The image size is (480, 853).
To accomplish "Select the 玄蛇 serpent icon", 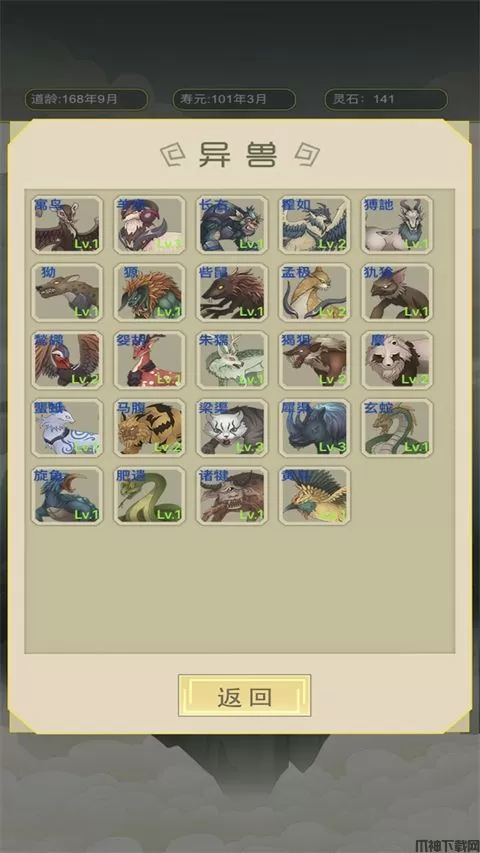I will tap(397, 428).
